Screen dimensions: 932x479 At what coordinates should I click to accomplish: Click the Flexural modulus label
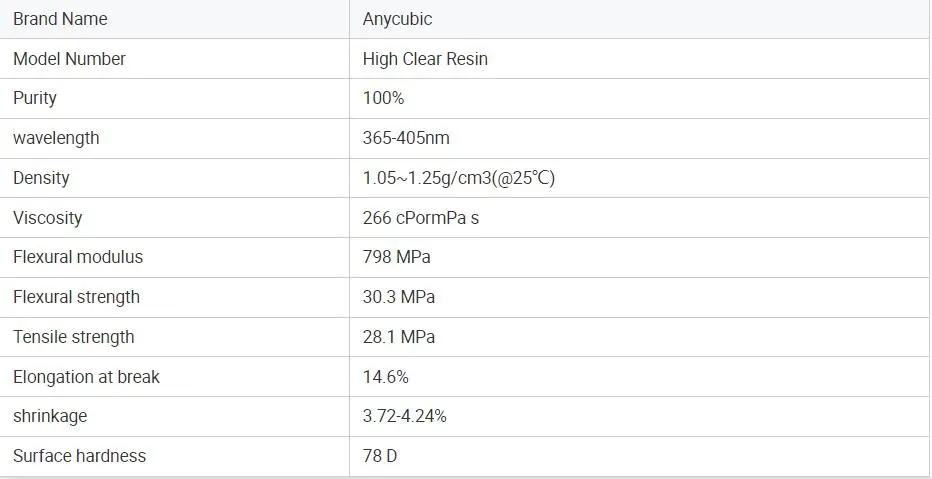[78, 257]
